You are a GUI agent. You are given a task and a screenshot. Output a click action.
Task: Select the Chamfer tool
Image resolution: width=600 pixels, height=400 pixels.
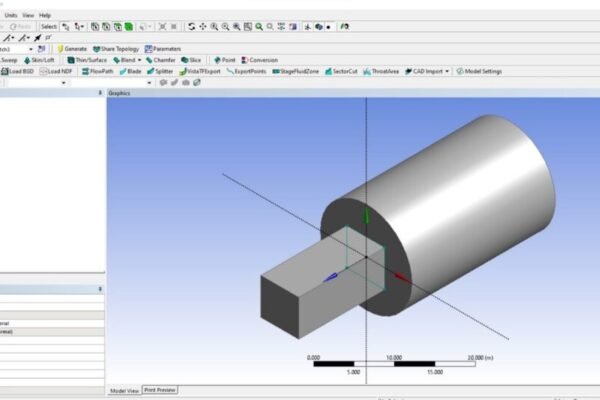coord(160,60)
